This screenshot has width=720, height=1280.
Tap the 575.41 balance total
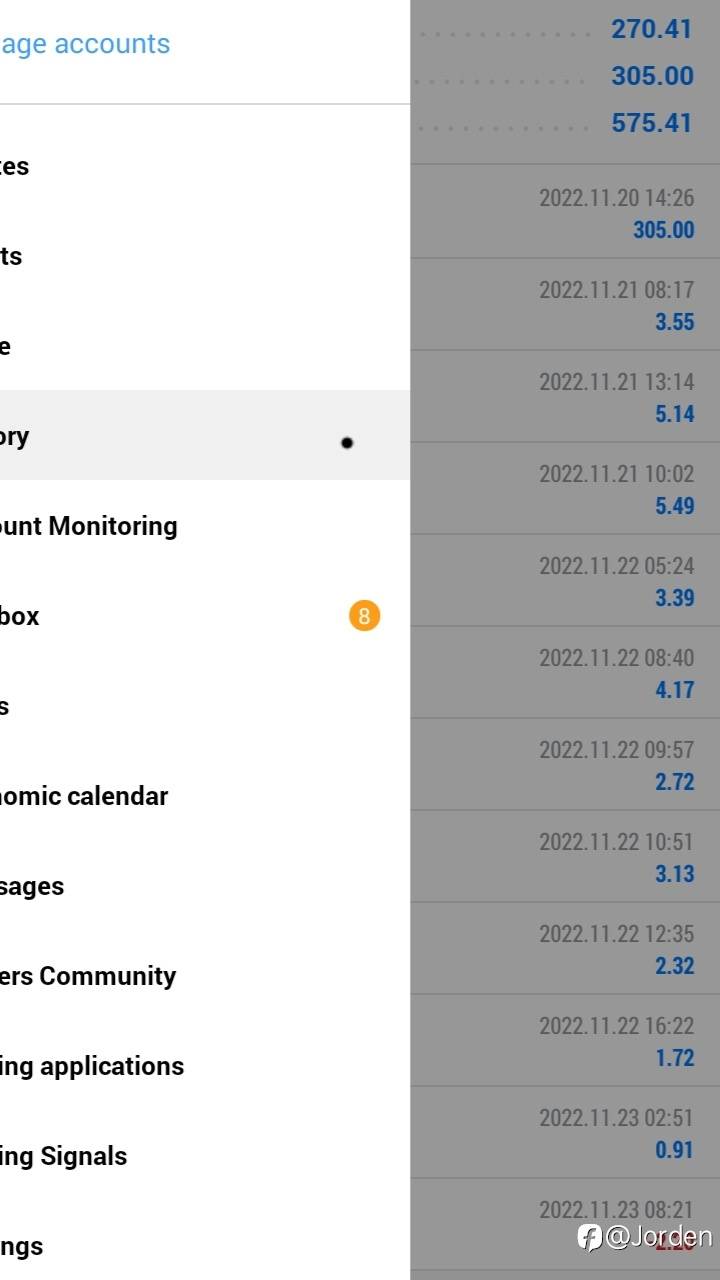tap(651, 123)
